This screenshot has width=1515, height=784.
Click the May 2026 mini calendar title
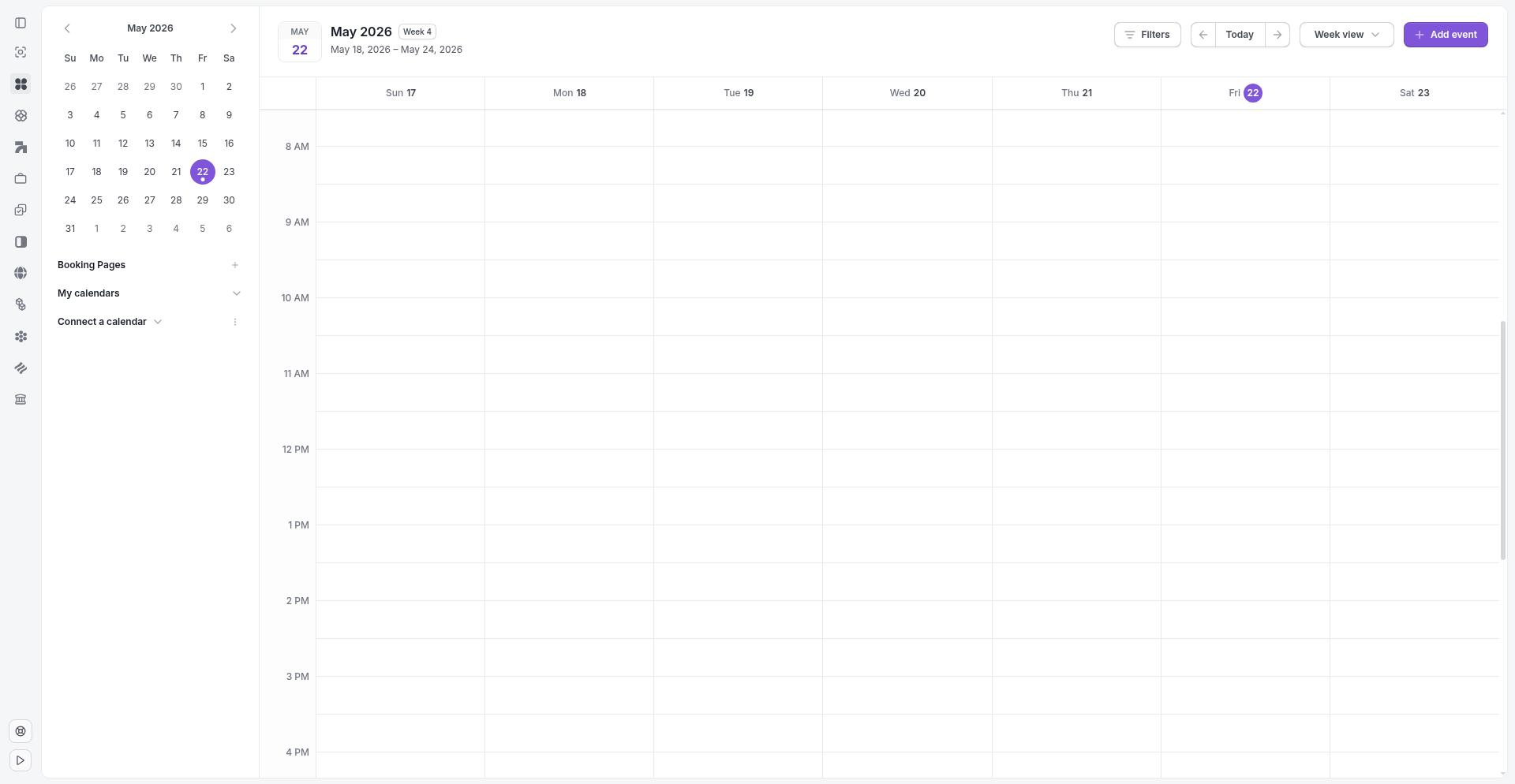pyautogui.click(x=150, y=28)
